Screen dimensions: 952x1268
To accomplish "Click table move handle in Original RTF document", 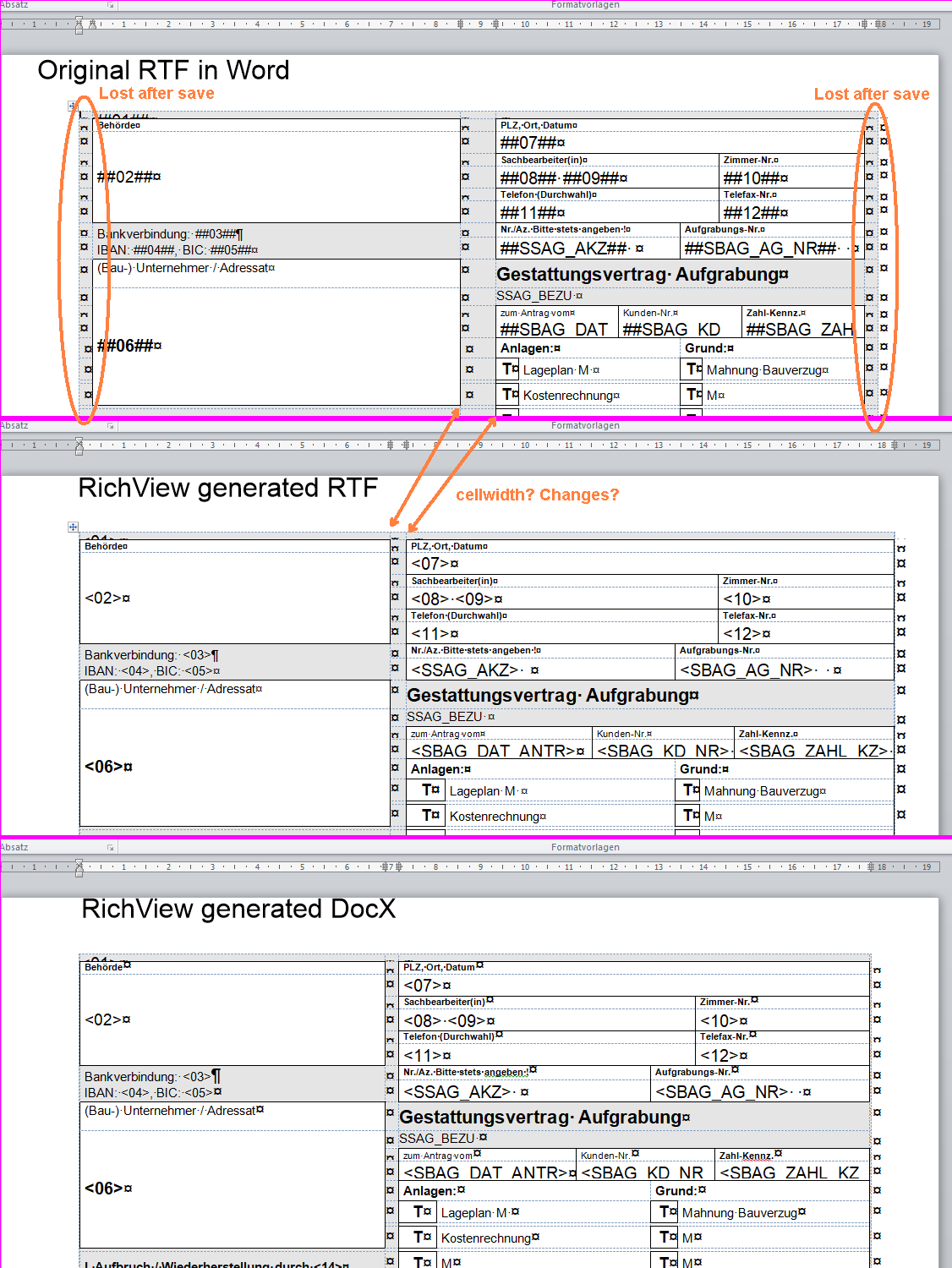I will pyautogui.click(x=73, y=107).
